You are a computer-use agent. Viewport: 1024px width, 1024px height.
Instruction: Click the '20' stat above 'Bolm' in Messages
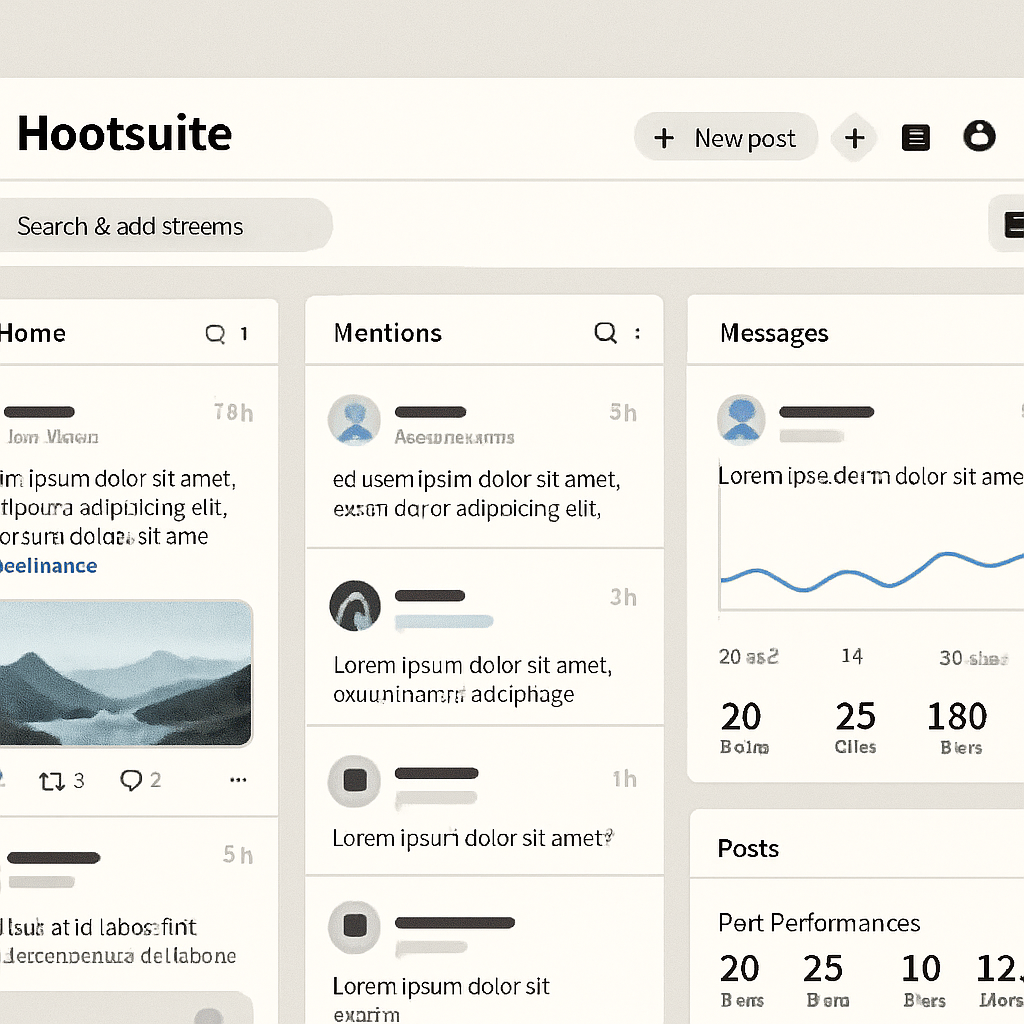coord(741,716)
